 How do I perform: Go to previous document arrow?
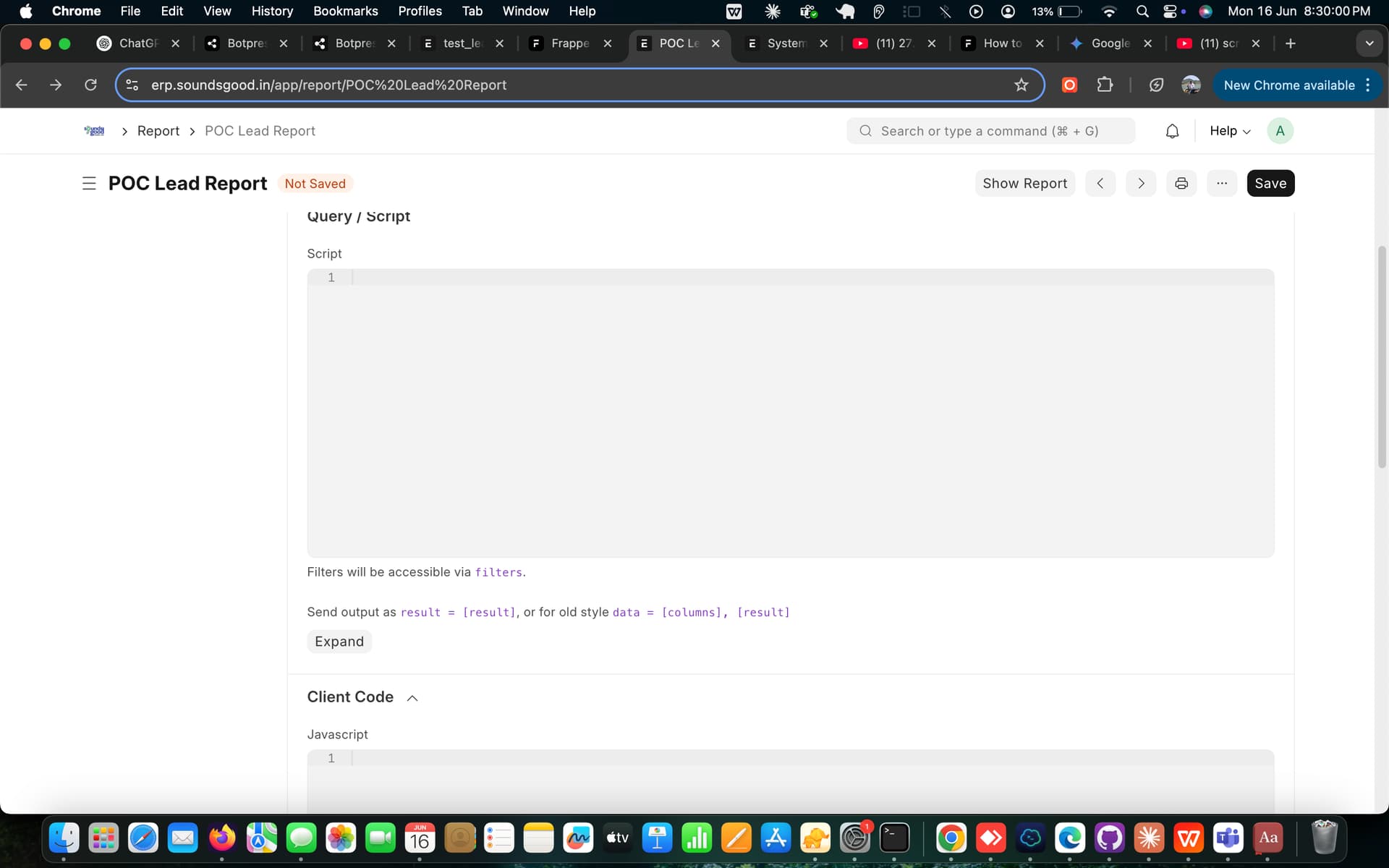click(1100, 184)
